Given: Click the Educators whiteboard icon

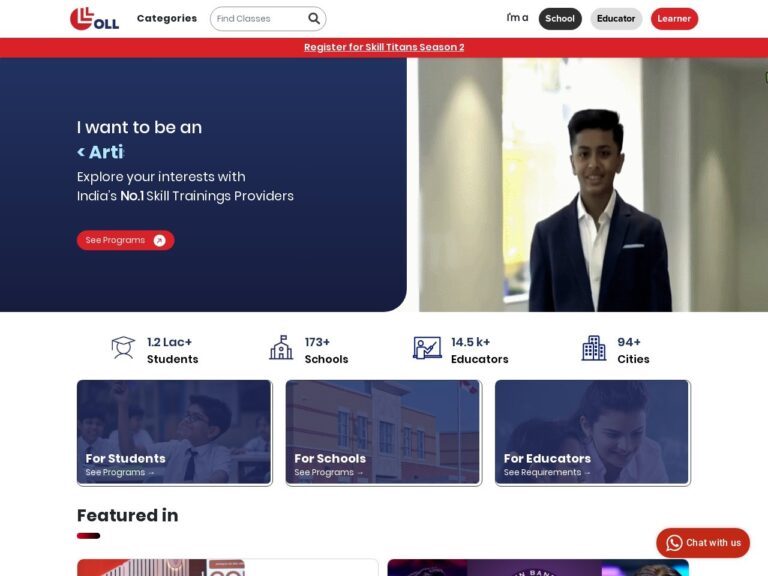Looking at the screenshot, I should (427, 347).
